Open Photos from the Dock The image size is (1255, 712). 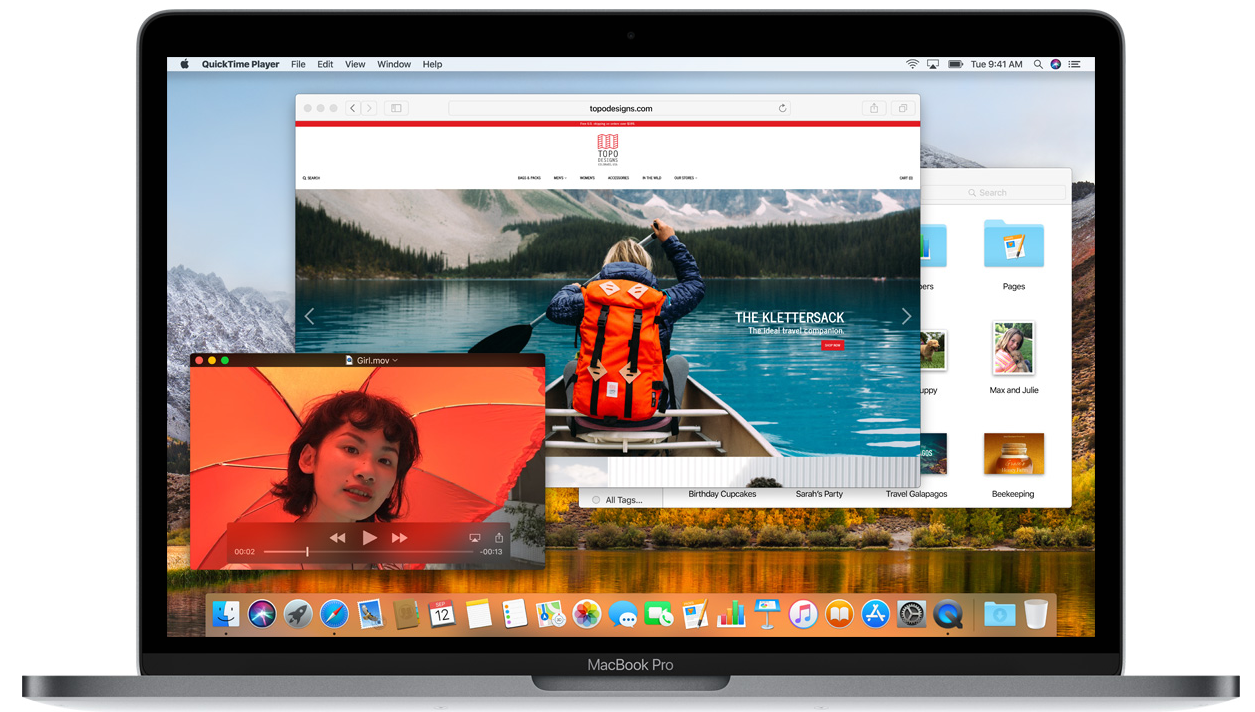pyautogui.click(x=586, y=614)
